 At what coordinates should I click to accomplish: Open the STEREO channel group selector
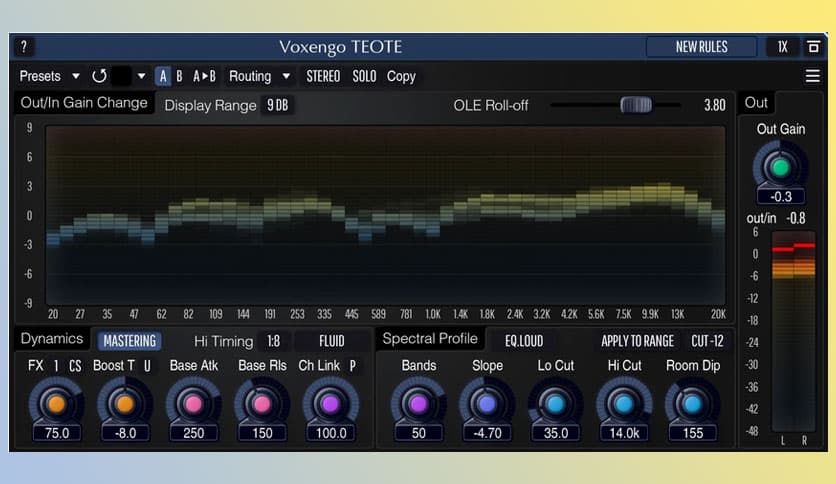pos(323,76)
